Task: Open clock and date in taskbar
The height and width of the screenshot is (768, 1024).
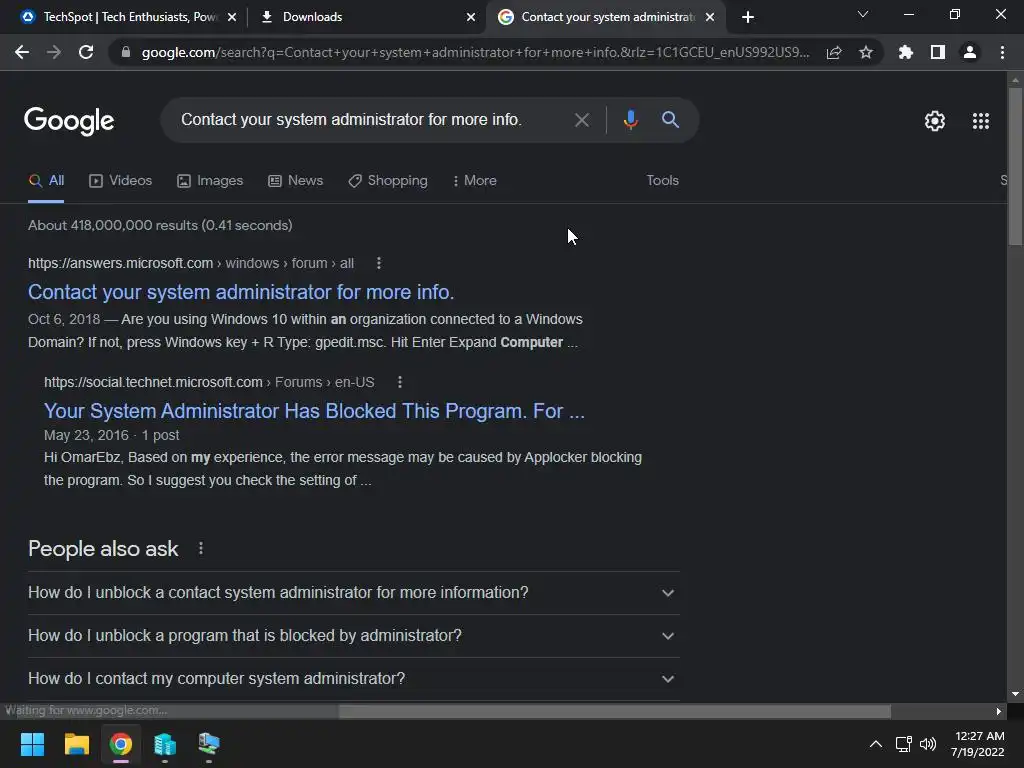Action: tap(978, 744)
